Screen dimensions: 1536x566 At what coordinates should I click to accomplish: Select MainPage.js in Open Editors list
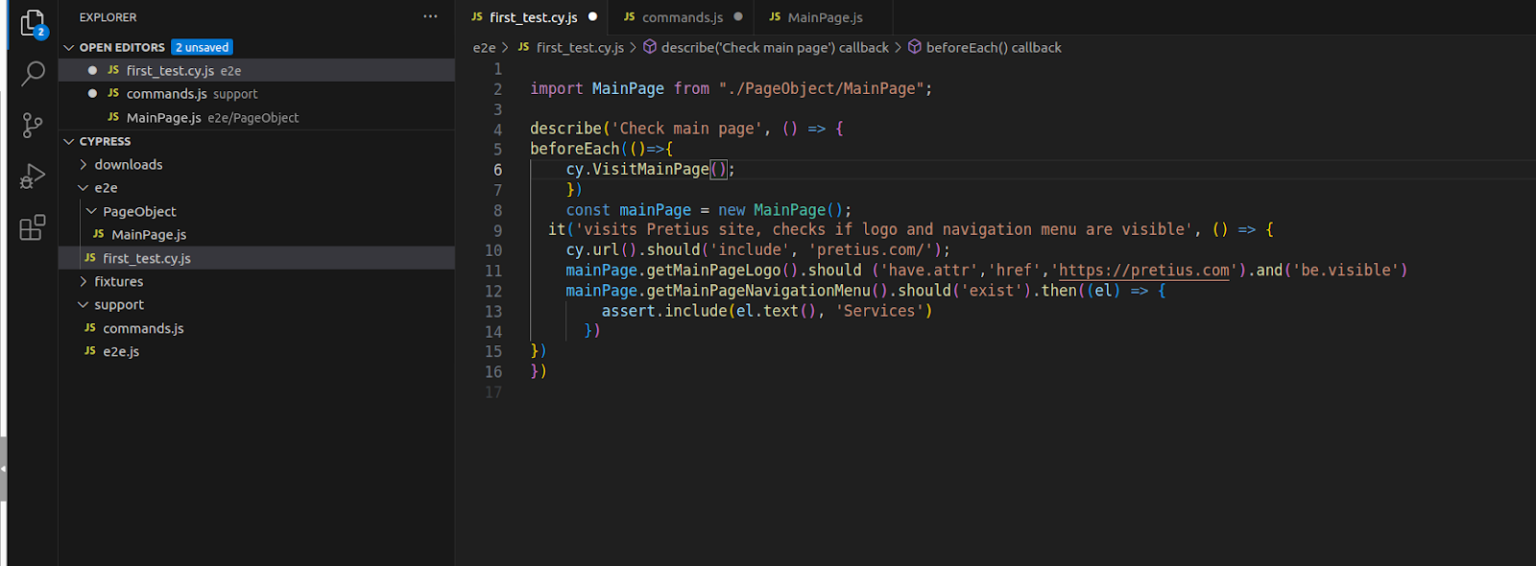256,117
